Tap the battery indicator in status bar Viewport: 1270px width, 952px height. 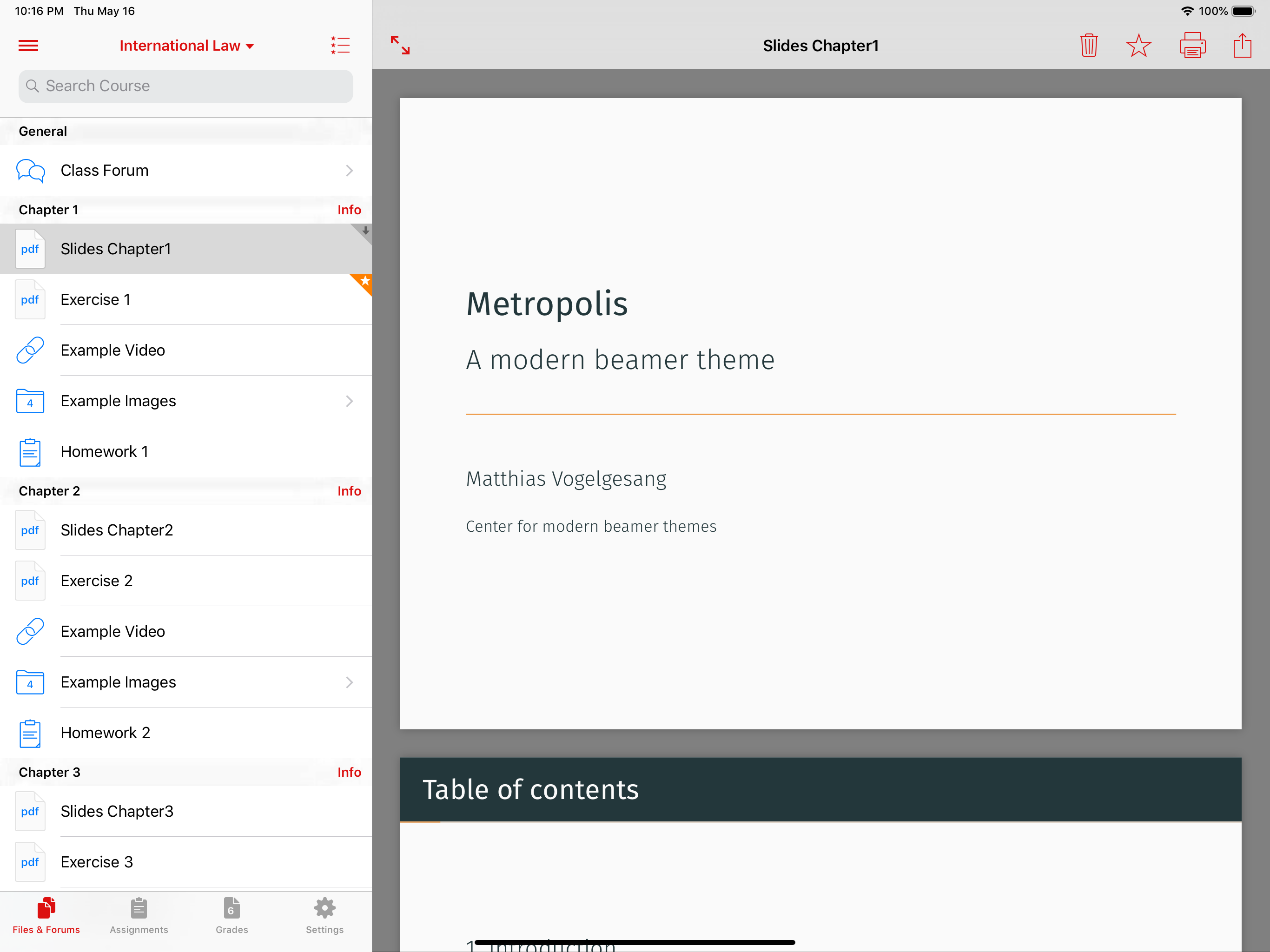(1243, 11)
